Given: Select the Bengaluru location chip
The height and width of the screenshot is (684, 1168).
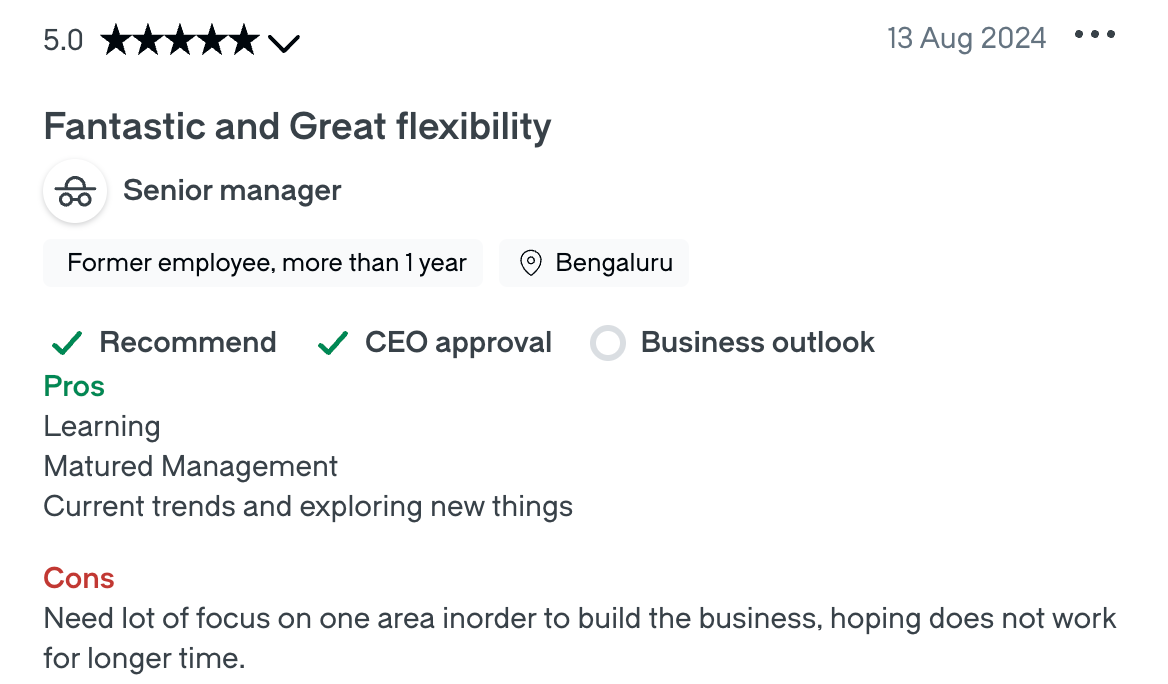Looking at the screenshot, I should (593, 262).
